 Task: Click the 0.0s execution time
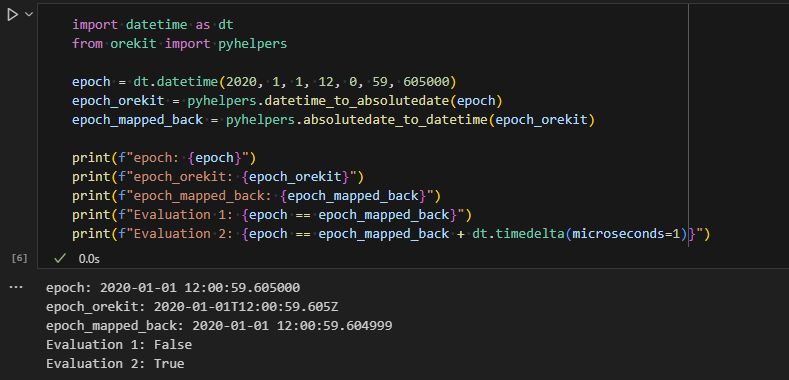[89, 259]
